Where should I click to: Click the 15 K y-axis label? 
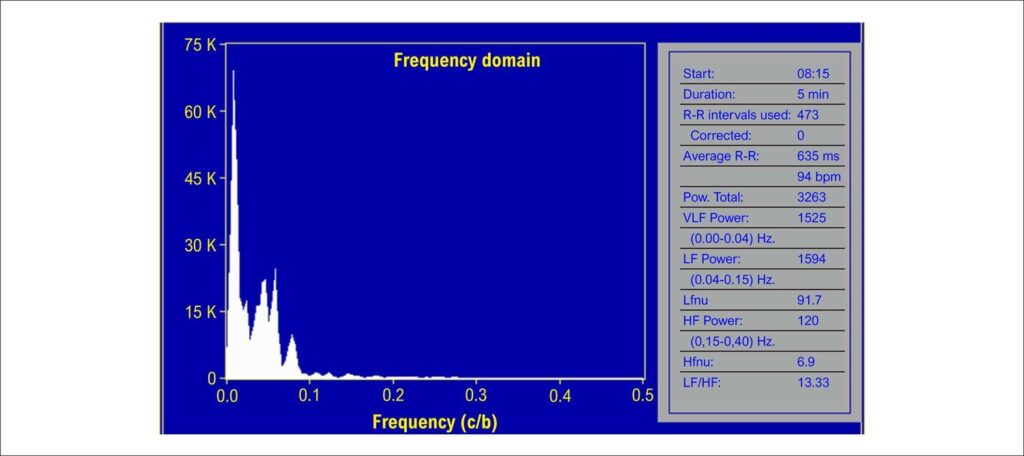202,312
